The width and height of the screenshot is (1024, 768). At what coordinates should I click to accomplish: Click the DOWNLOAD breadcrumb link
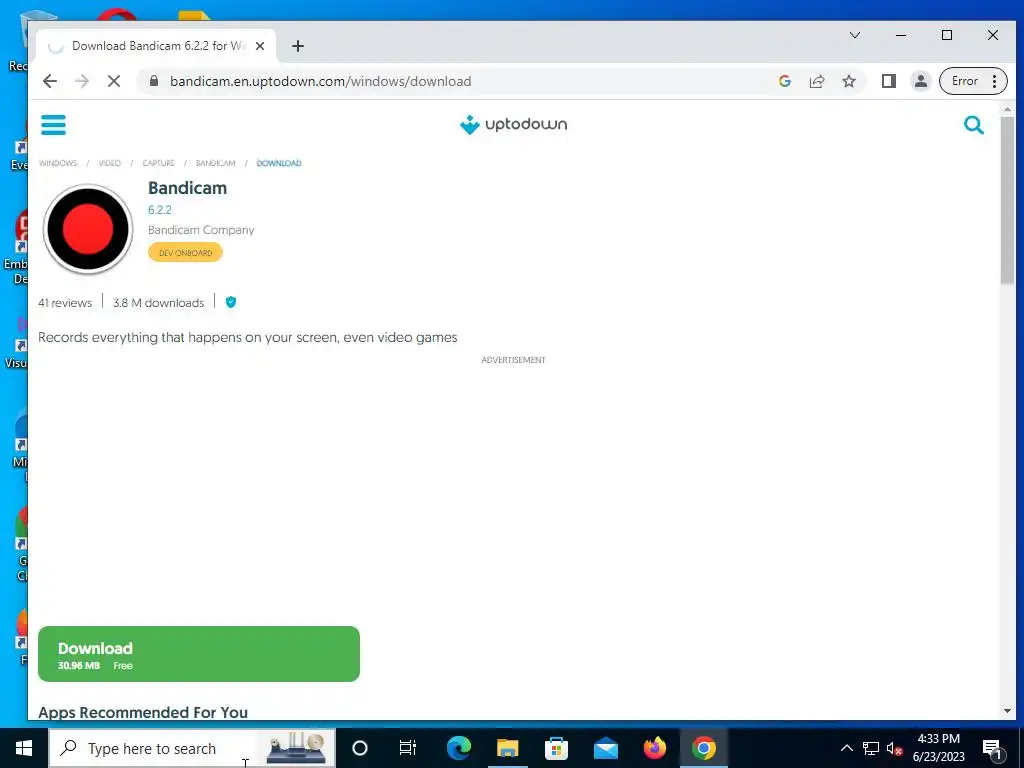tap(279, 163)
